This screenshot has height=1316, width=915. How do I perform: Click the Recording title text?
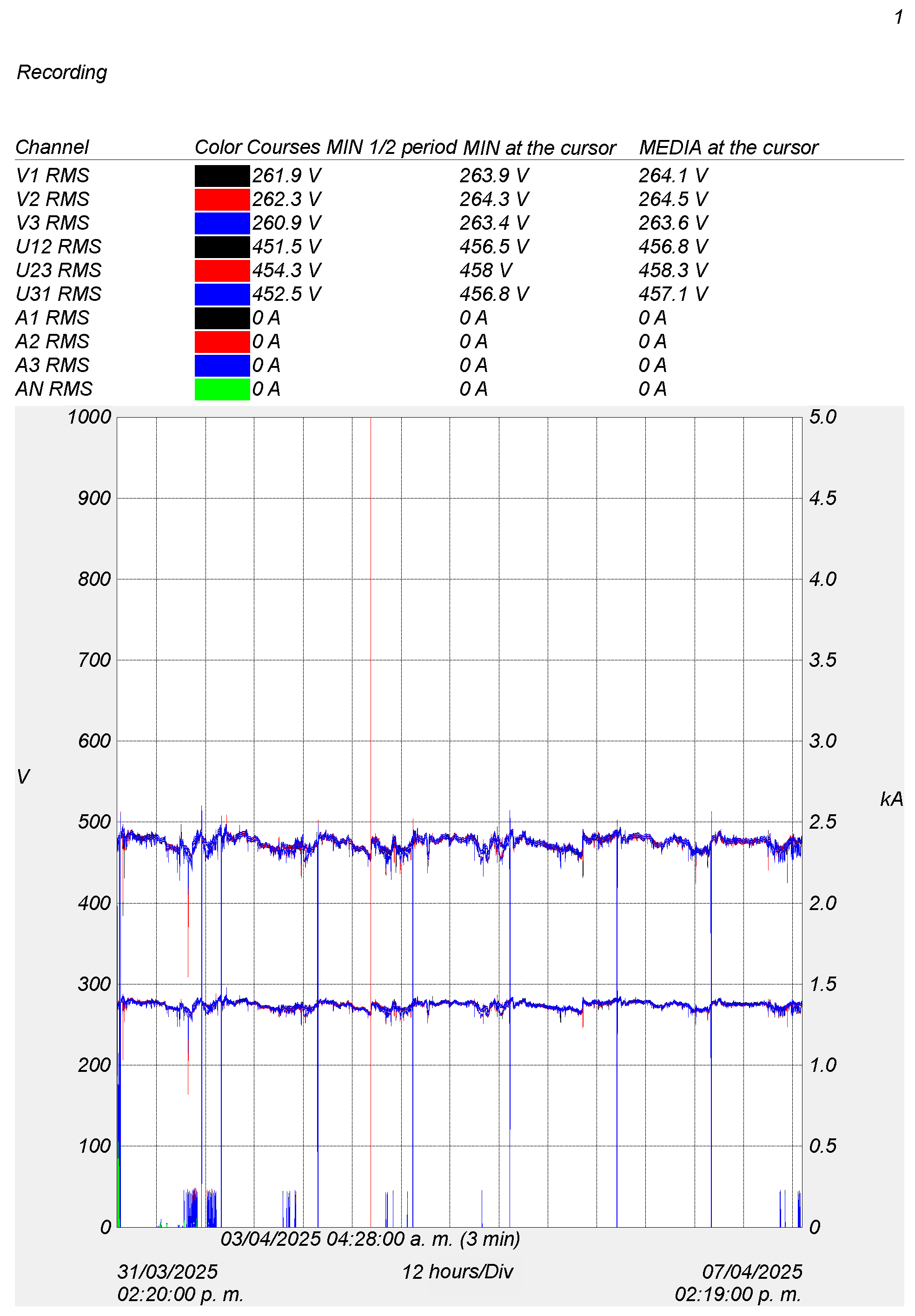point(62,72)
